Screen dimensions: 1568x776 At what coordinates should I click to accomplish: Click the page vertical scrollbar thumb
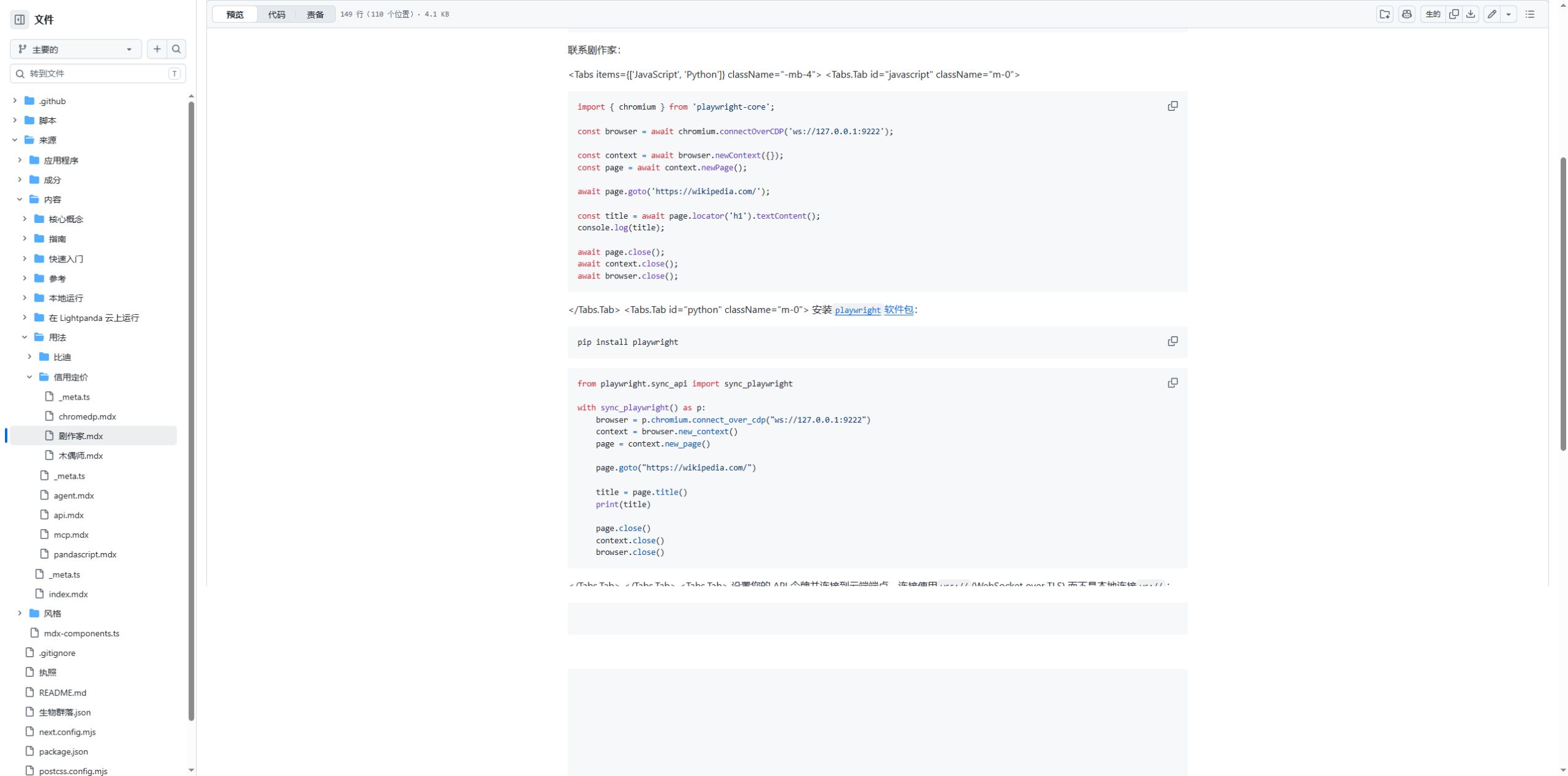pyautogui.click(x=1563, y=304)
